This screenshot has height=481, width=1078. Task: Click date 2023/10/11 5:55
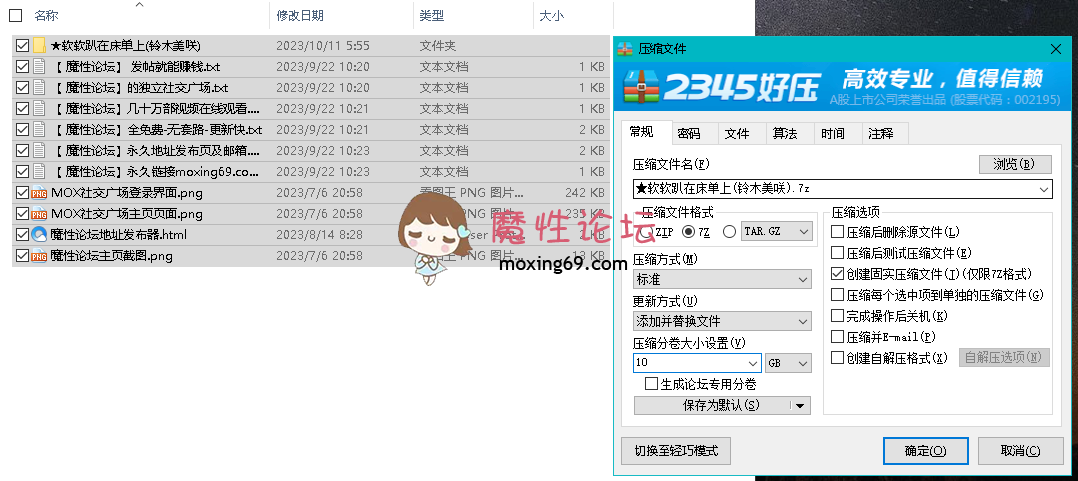pos(323,46)
